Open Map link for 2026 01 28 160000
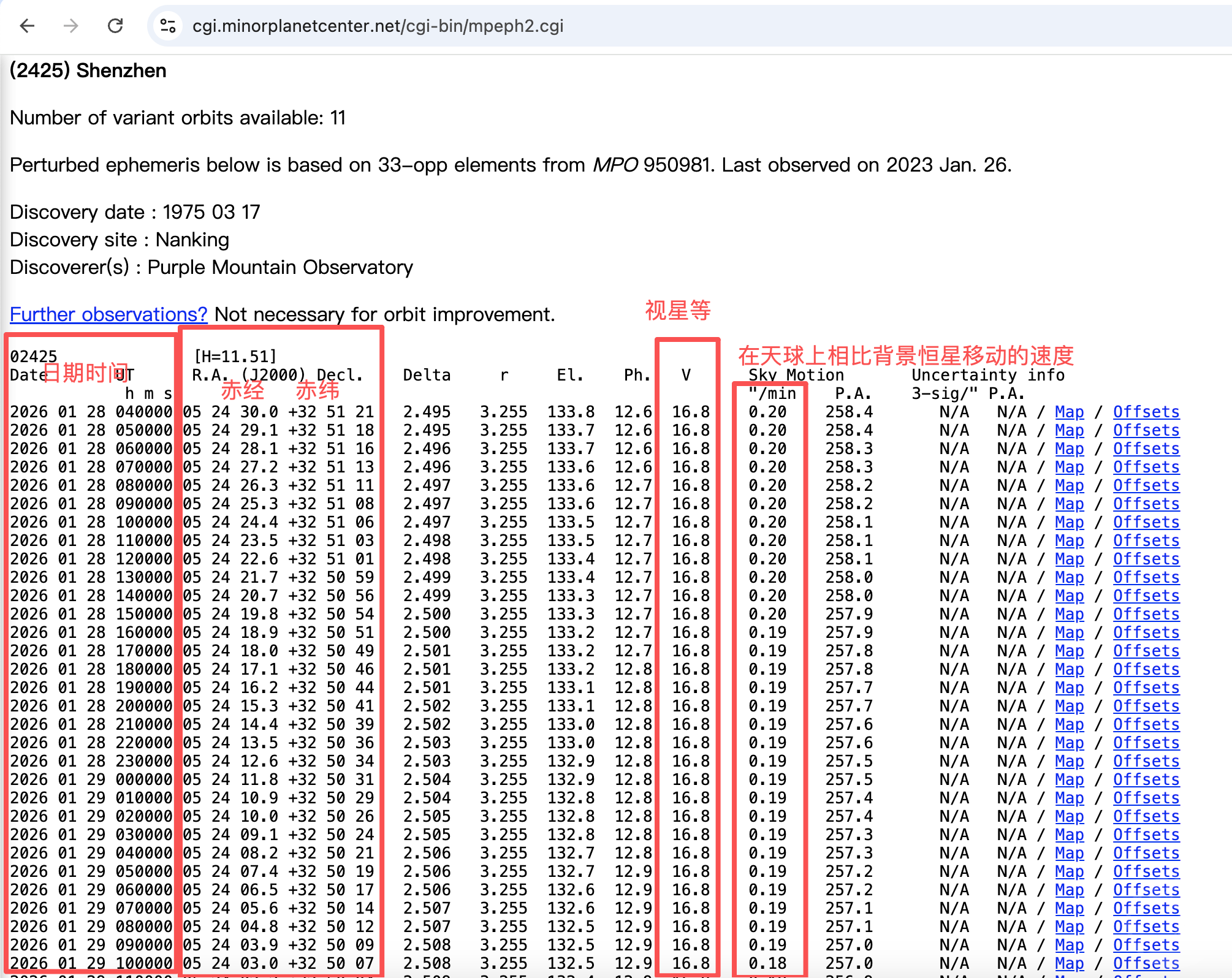This screenshot has width=1232, height=978. pos(1069,632)
